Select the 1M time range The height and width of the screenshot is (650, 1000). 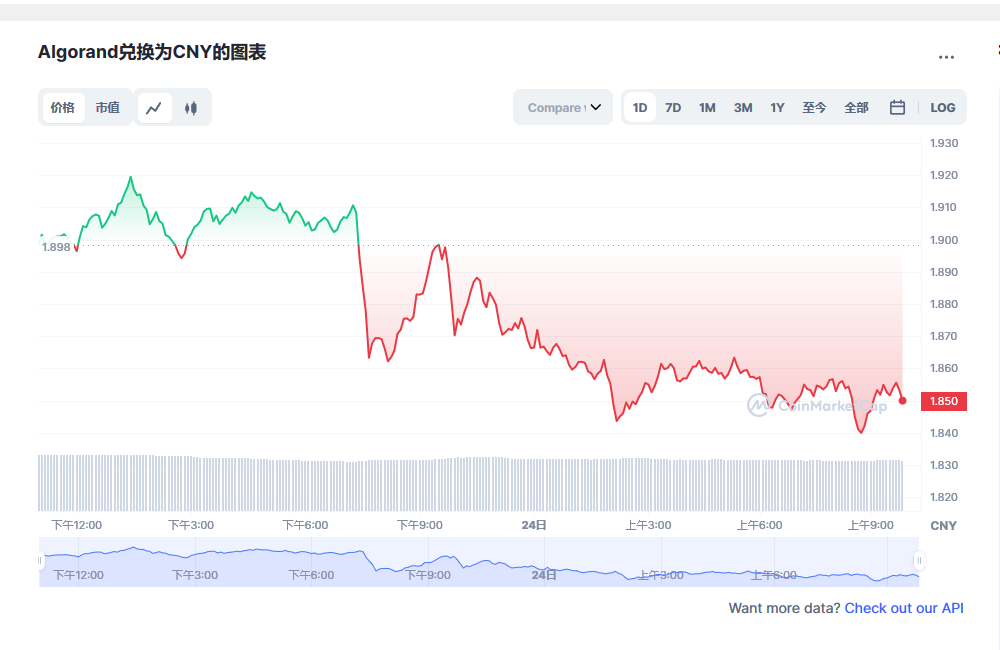(707, 108)
